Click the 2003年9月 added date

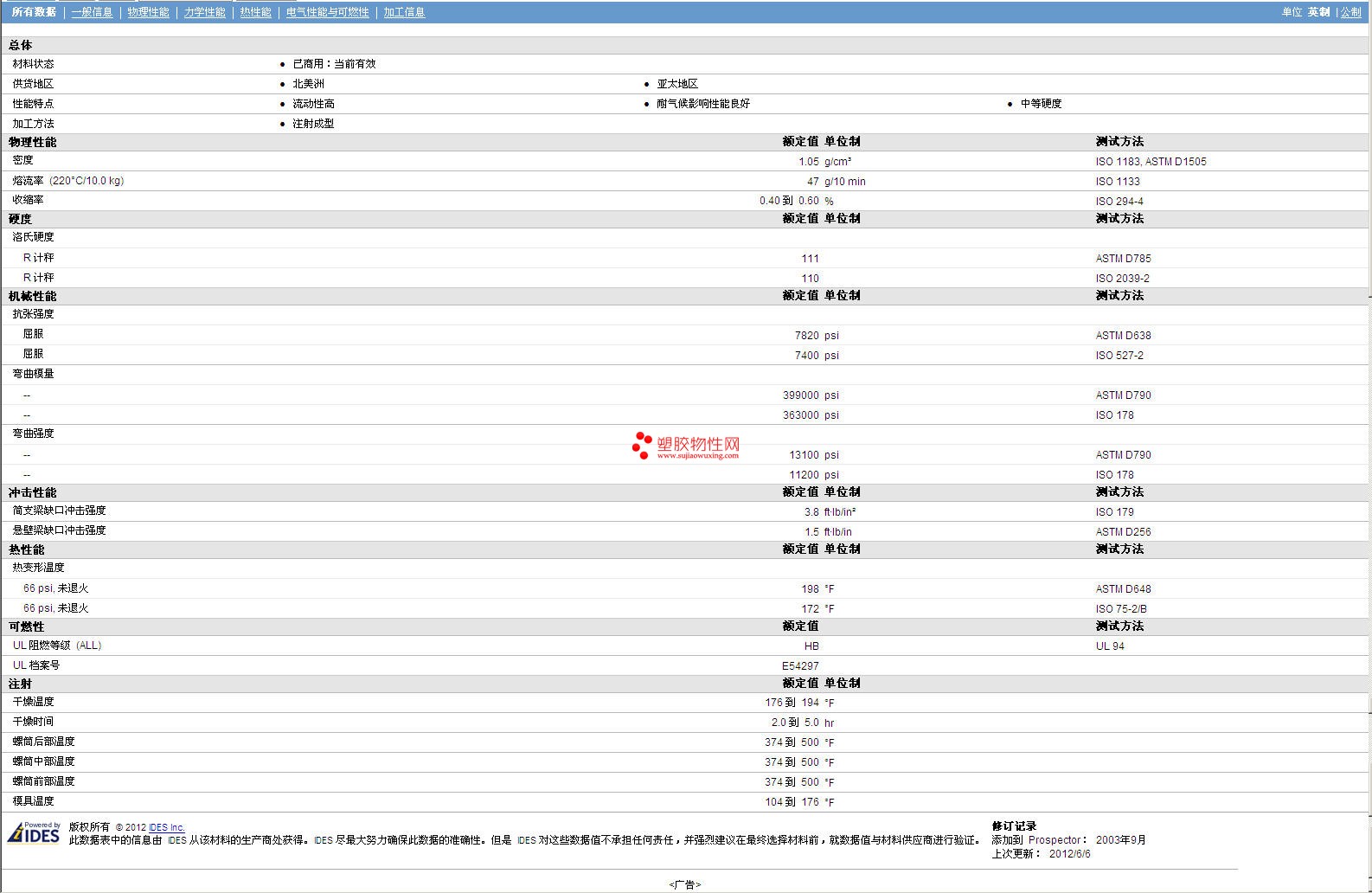click(x=1121, y=840)
